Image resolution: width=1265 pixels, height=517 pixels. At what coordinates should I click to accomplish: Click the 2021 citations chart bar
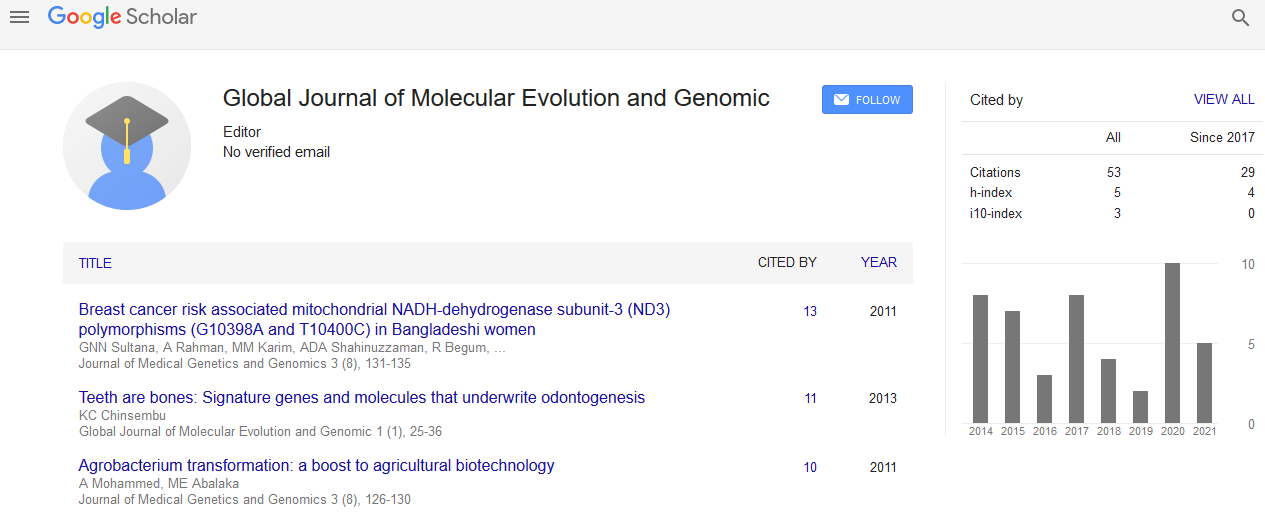1205,383
